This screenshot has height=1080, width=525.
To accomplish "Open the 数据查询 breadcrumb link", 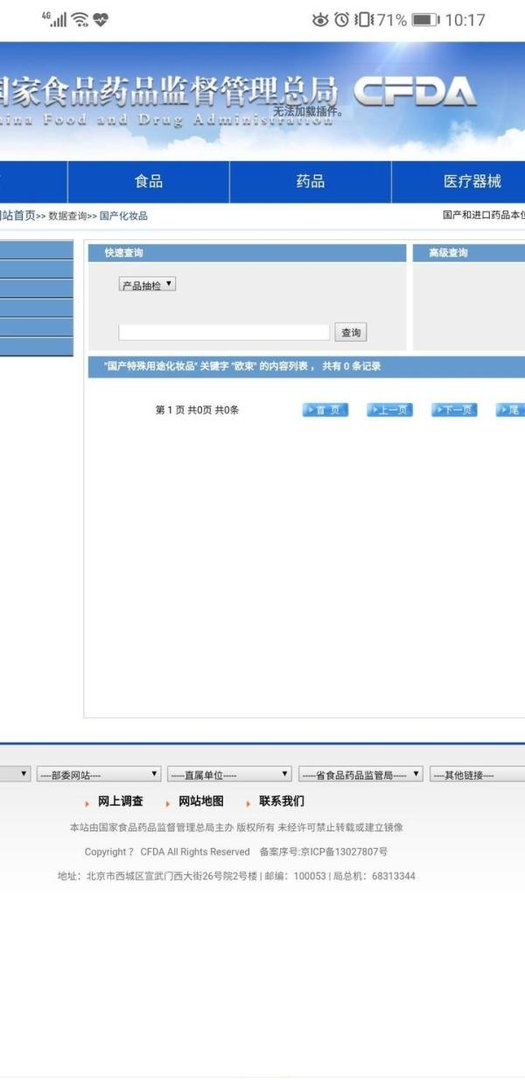I will pyautogui.click(x=68, y=216).
